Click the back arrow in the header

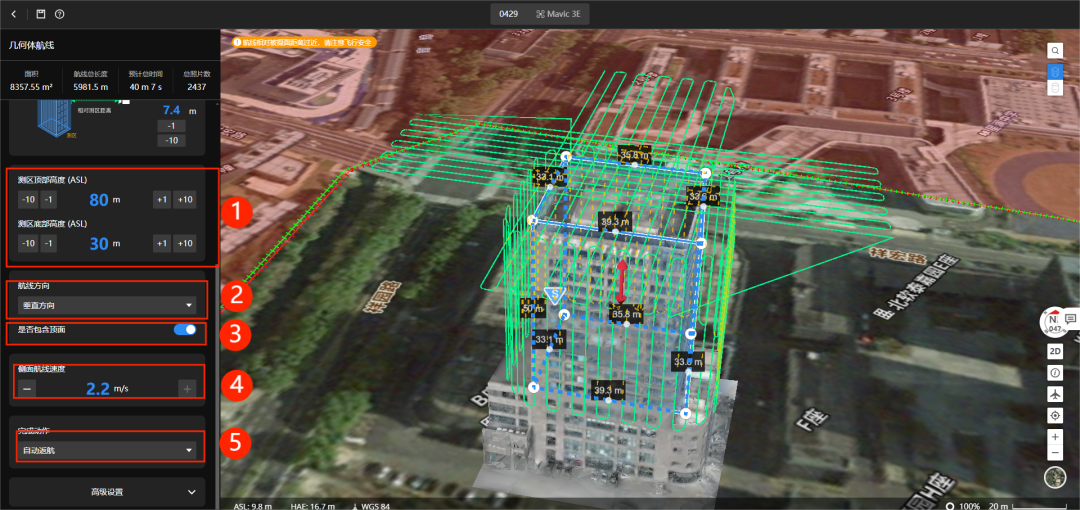click(x=14, y=14)
